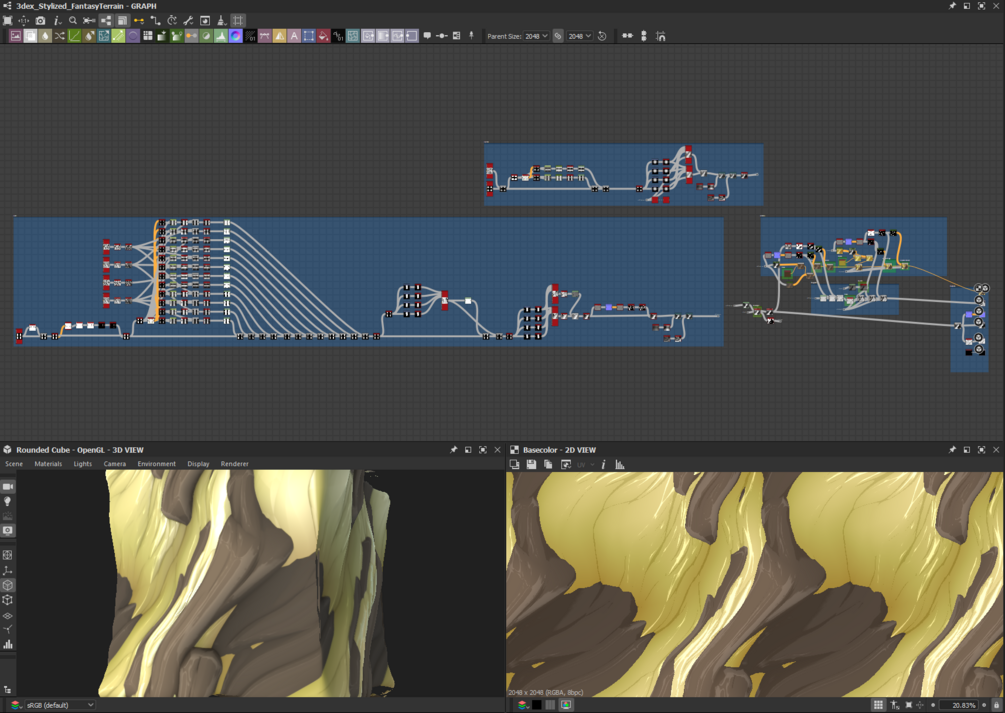Click the light bulb icon in 3D view sidebar

8,501
